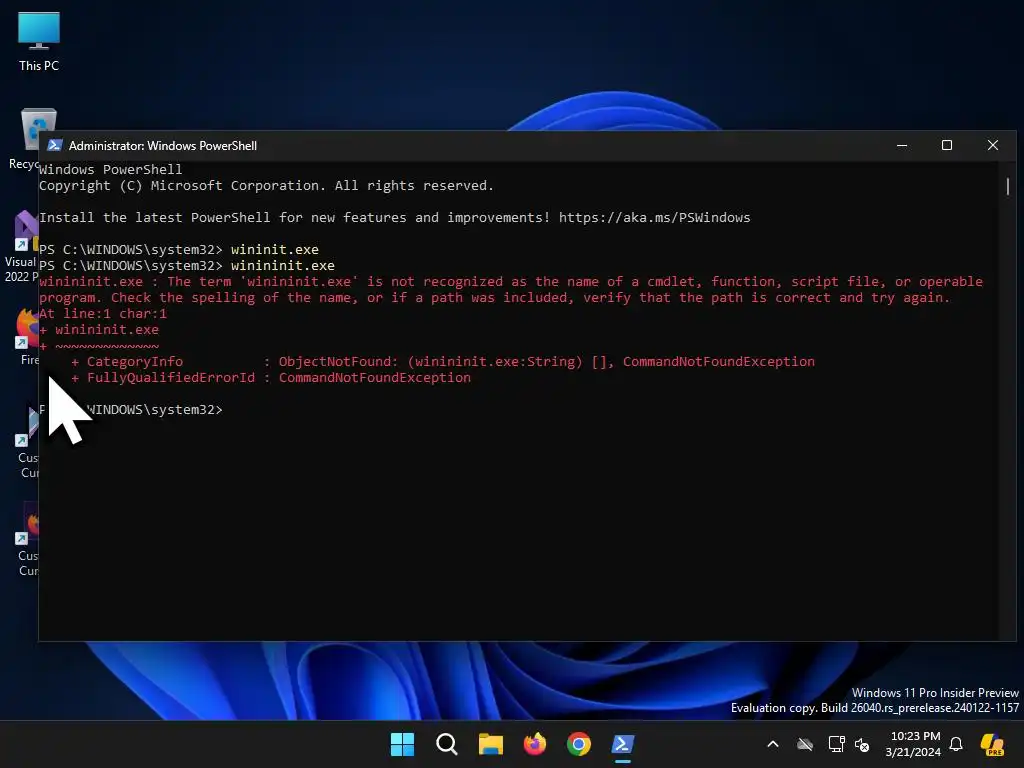Click the PowerShell vertical scrollbar thumb
Viewport: 1024px width, 768px height.
(x=1008, y=187)
